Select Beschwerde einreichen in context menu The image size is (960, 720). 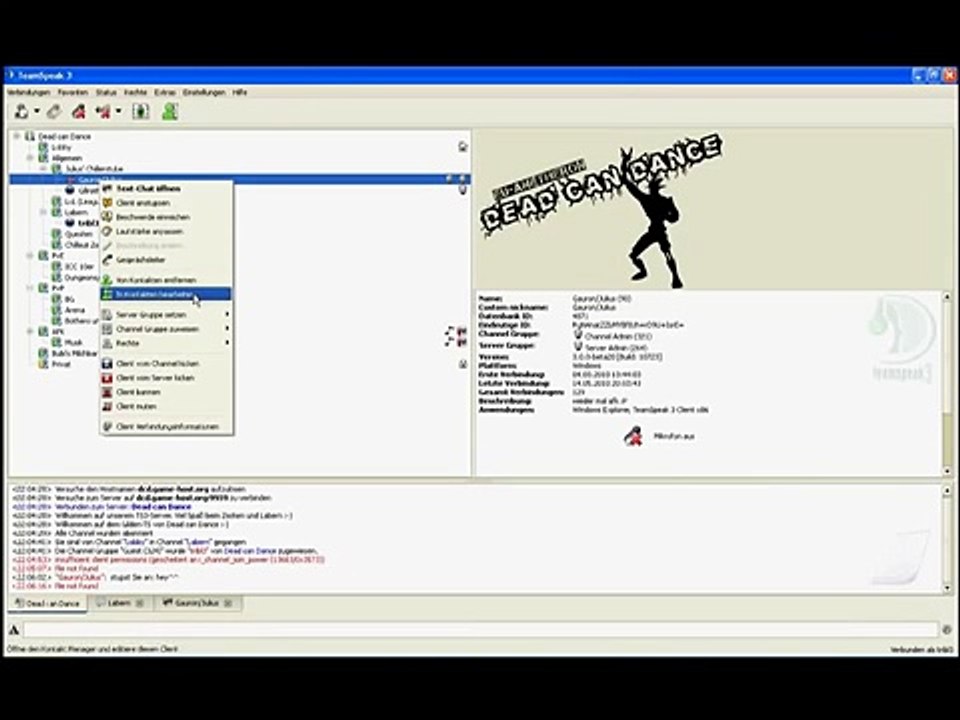[166, 217]
